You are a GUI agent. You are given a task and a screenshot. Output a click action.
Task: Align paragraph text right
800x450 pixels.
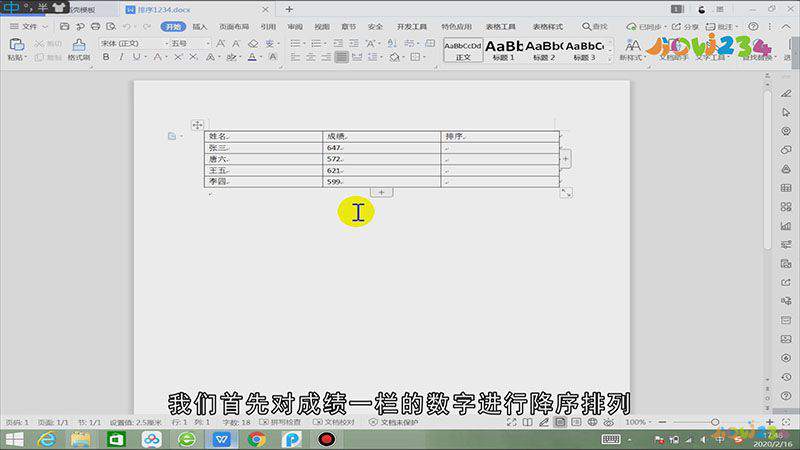[326, 57]
